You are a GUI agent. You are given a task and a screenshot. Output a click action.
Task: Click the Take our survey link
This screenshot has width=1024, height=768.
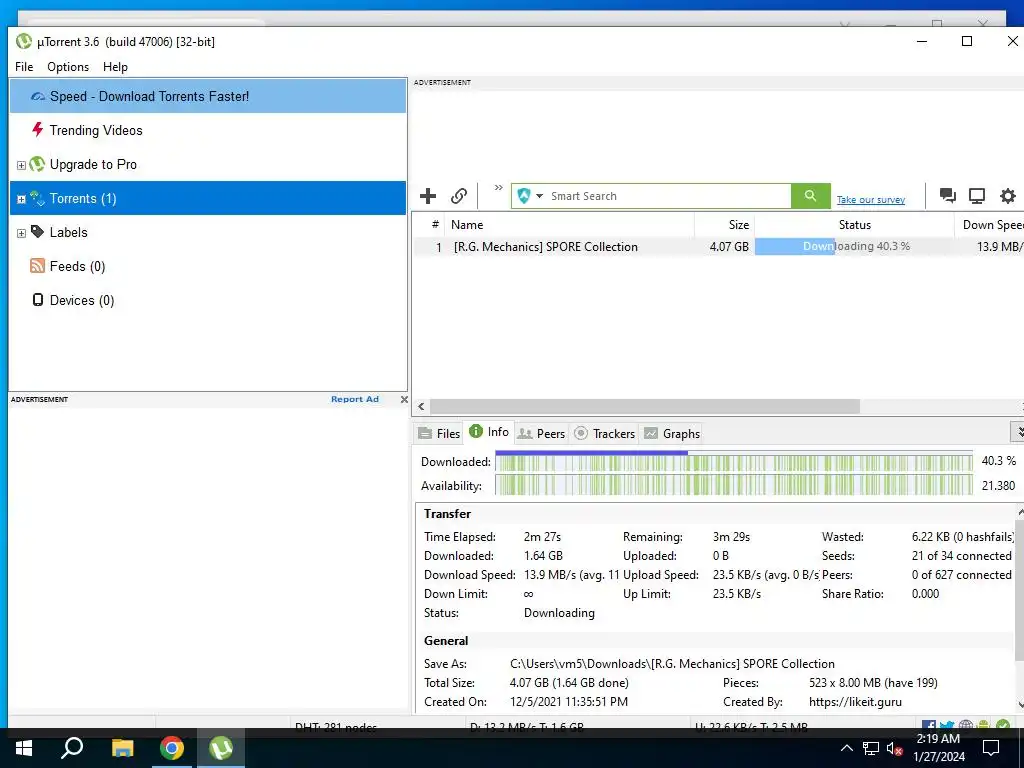(871, 200)
